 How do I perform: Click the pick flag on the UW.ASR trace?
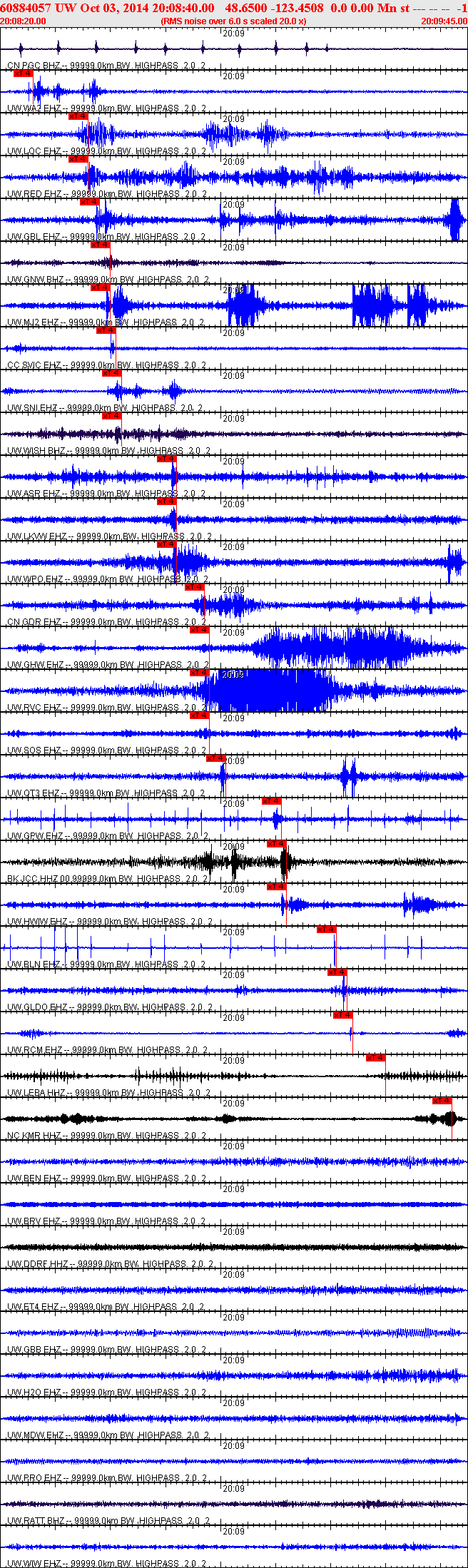[x=167, y=458]
